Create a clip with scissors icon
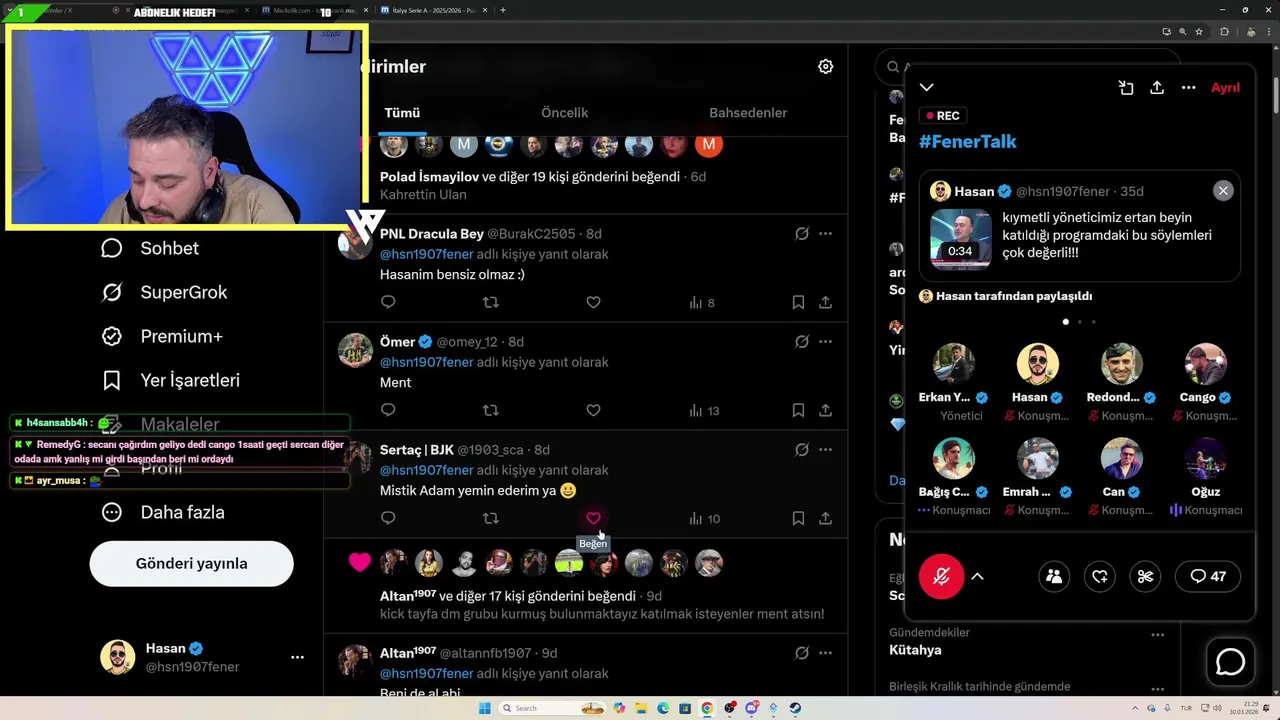This screenshot has height=720, width=1280. tap(1146, 576)
